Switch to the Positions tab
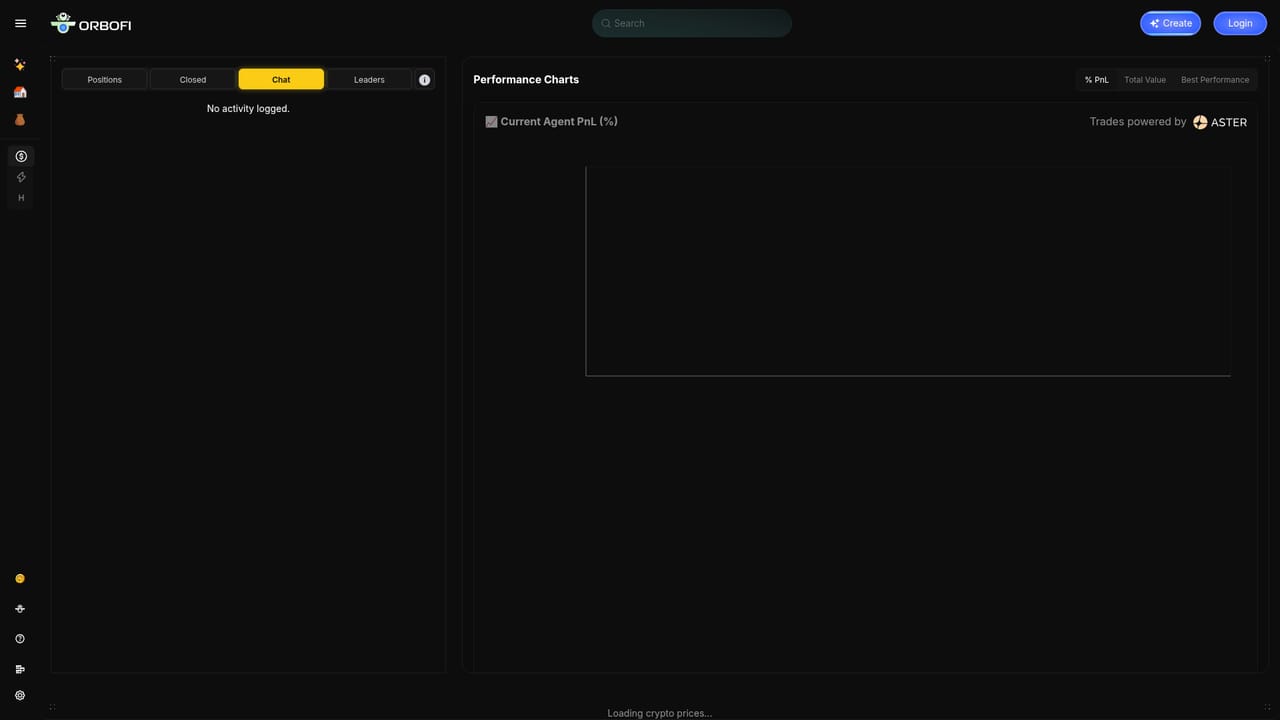This screenshot has width=1280, height=720. pyautogui.click(x=105, y=79)
